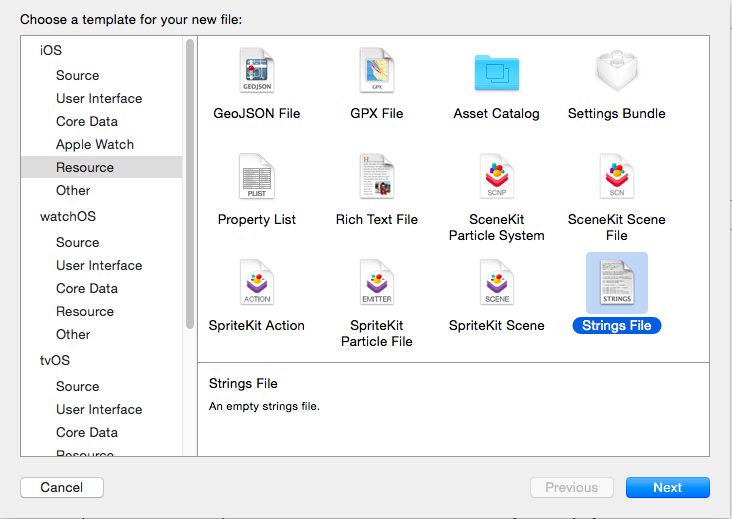Pick the SpriteKit Particle File icon
This screenshot has height=519, width=732.
tap(377, 284)
